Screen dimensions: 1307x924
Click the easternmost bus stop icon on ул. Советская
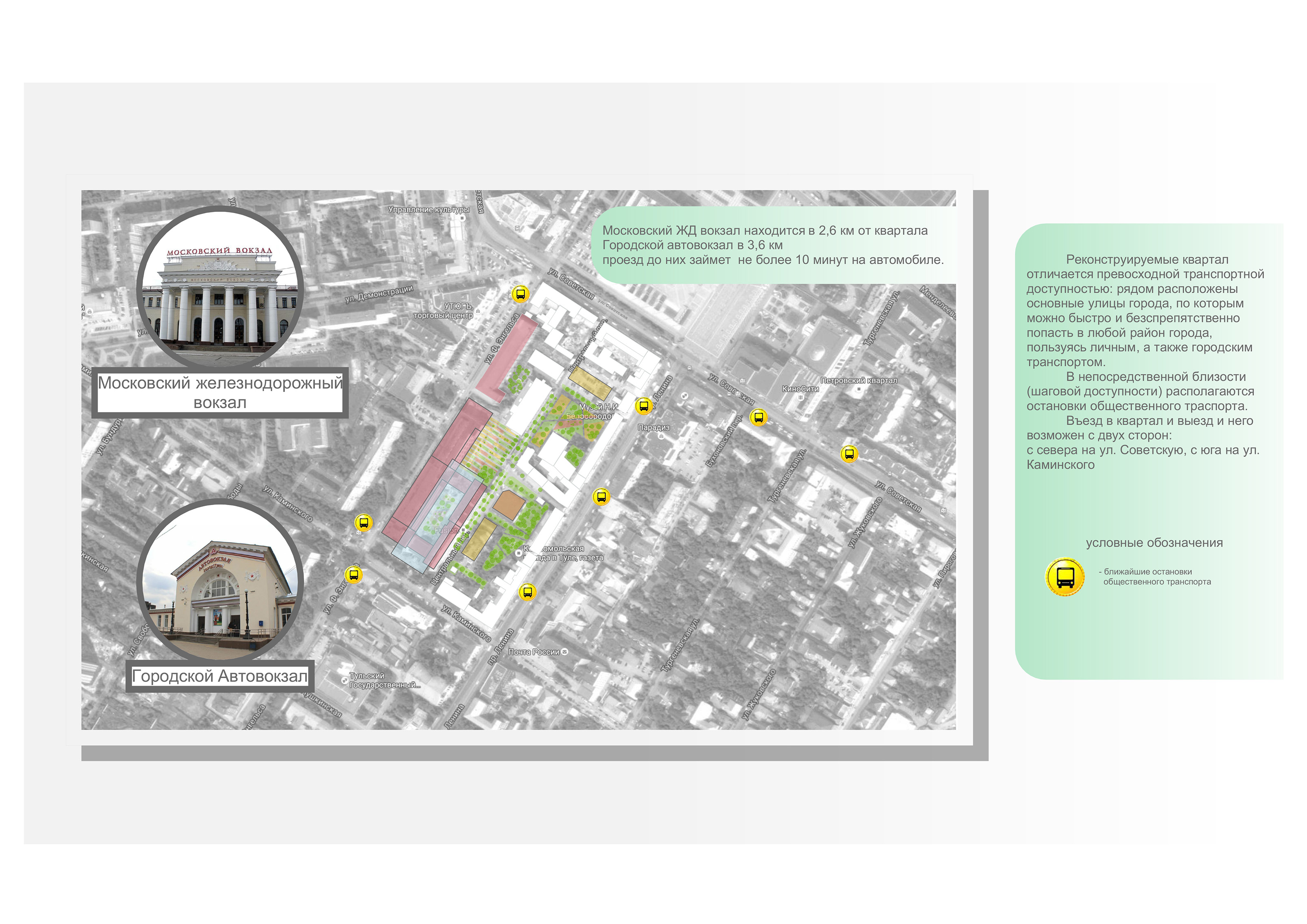[849, 454]
